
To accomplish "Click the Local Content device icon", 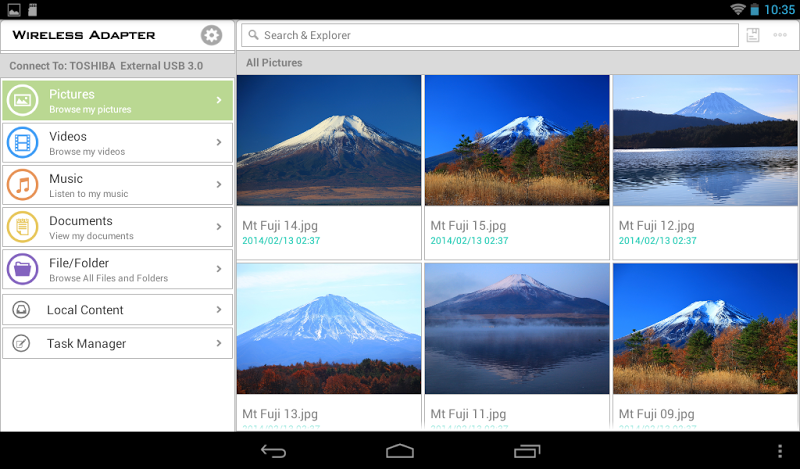I will coord(21,310).
